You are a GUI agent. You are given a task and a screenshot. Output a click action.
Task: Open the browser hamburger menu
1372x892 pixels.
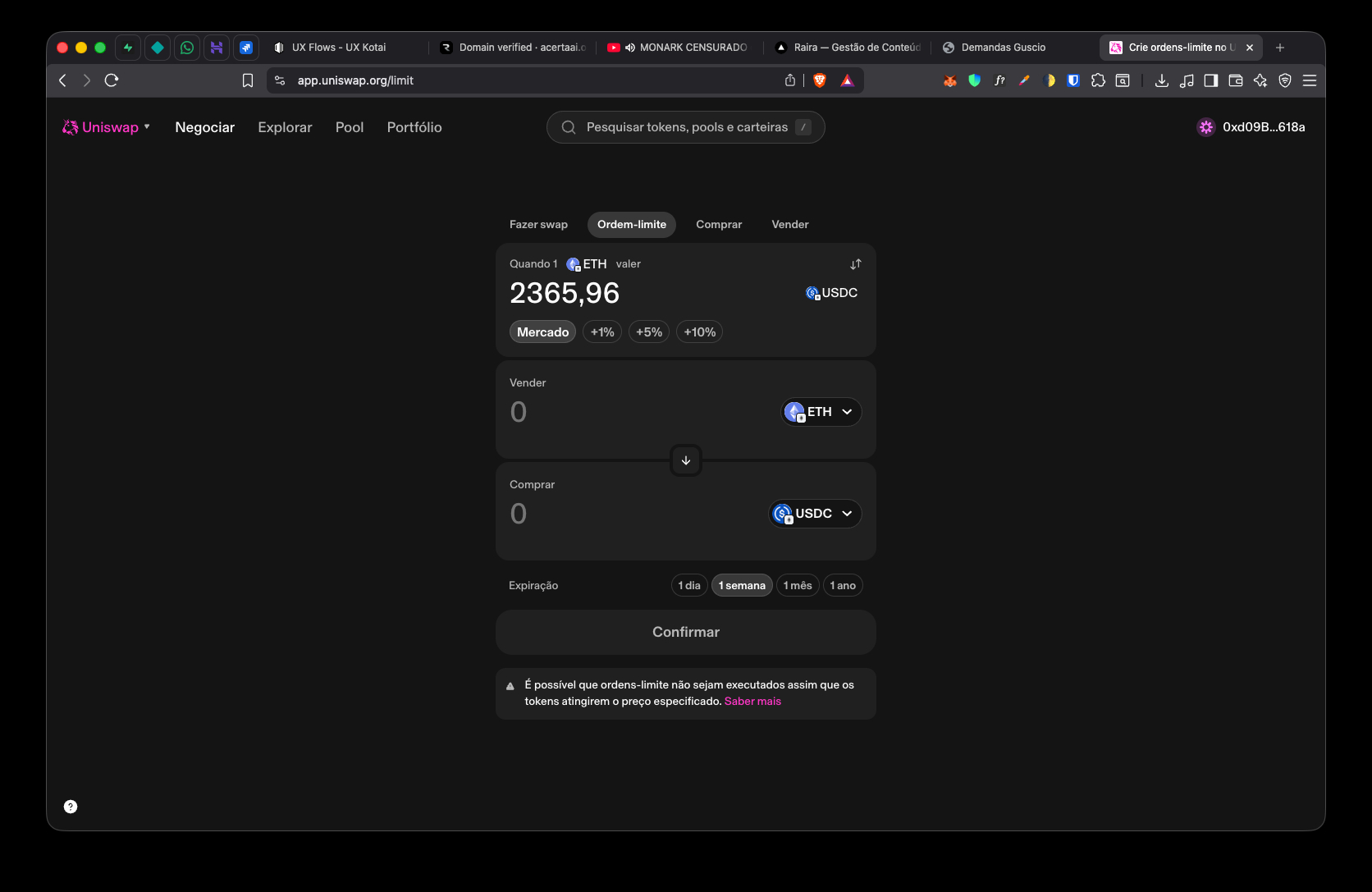(x=1310, y=80)
